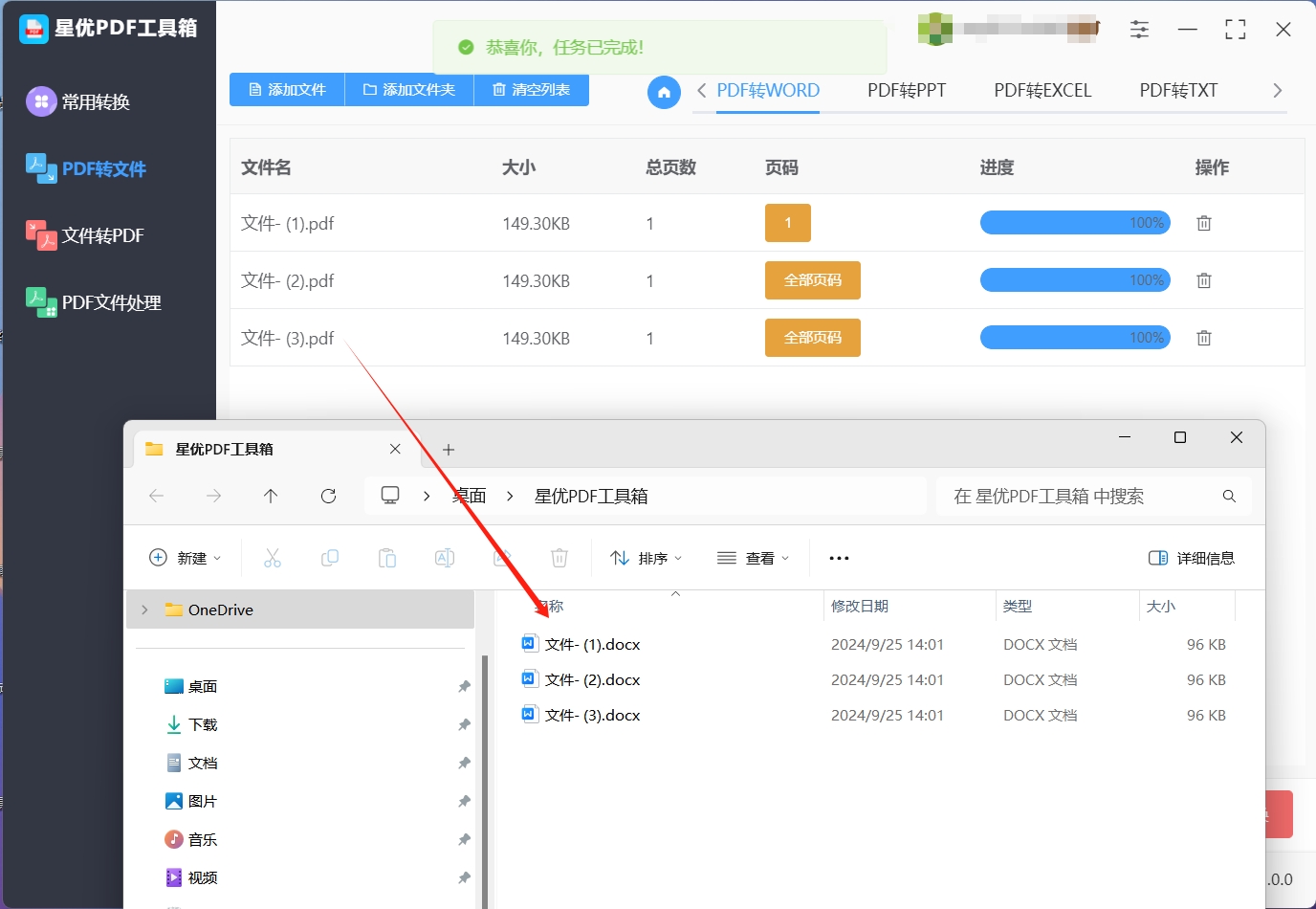This screenshot has width=1316, height=909.
Task: Click progress bar of 文件- (3).pdf
Action: [1075, 338]
